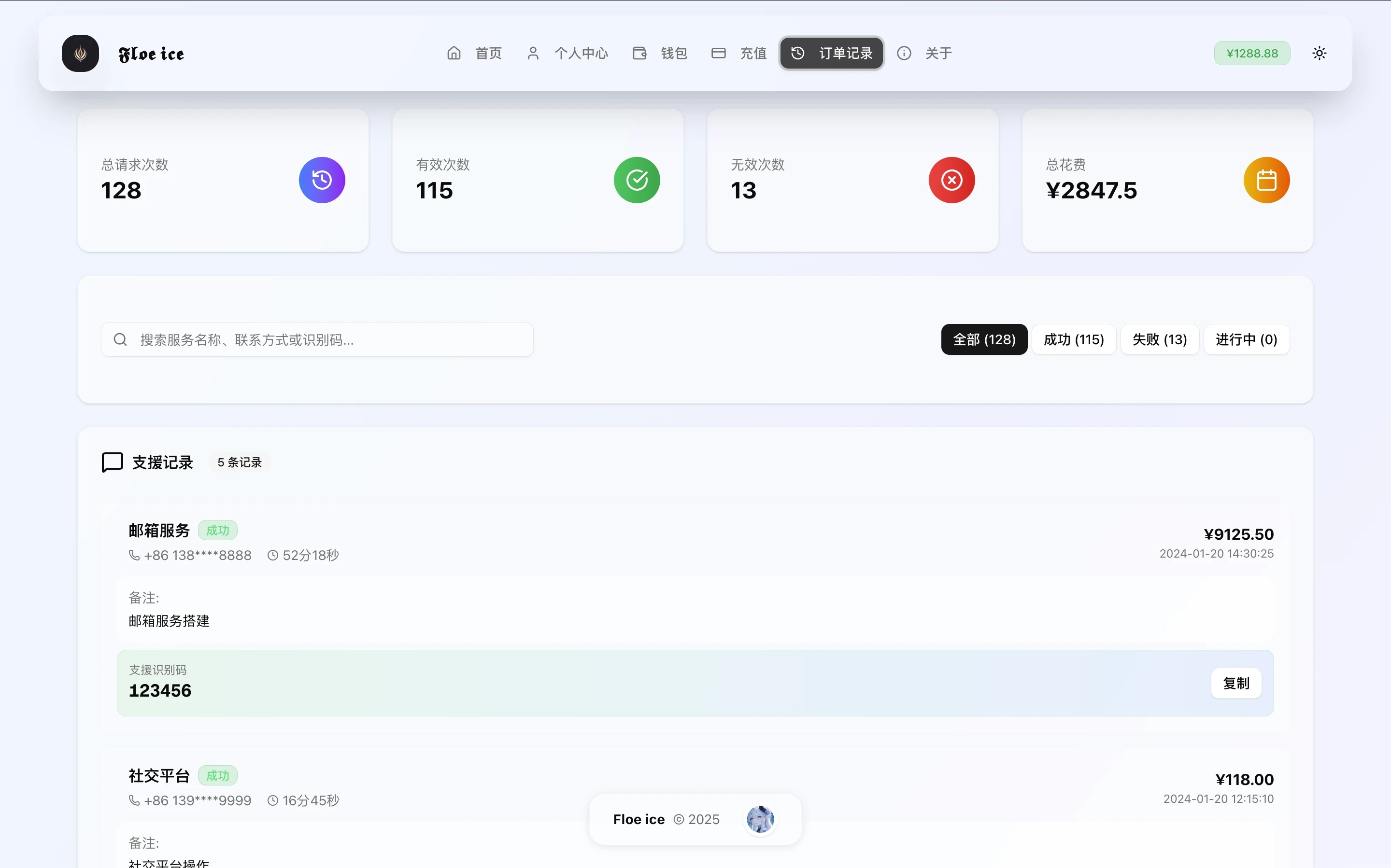
Task: Click the orange total spending calendar icon
Action: 1266,180
